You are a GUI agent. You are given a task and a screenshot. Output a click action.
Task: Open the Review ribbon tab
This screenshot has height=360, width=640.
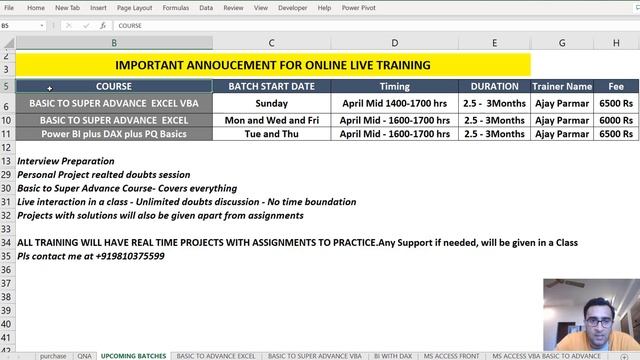click(233, 8)
